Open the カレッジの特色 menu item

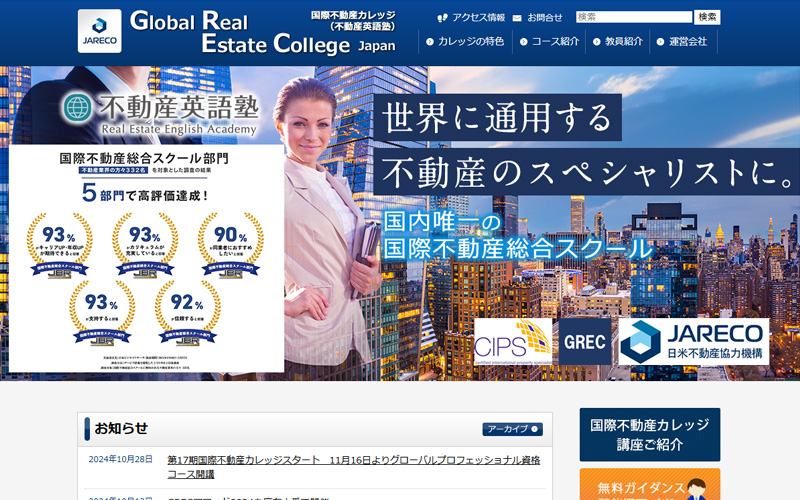coord(471,41)
